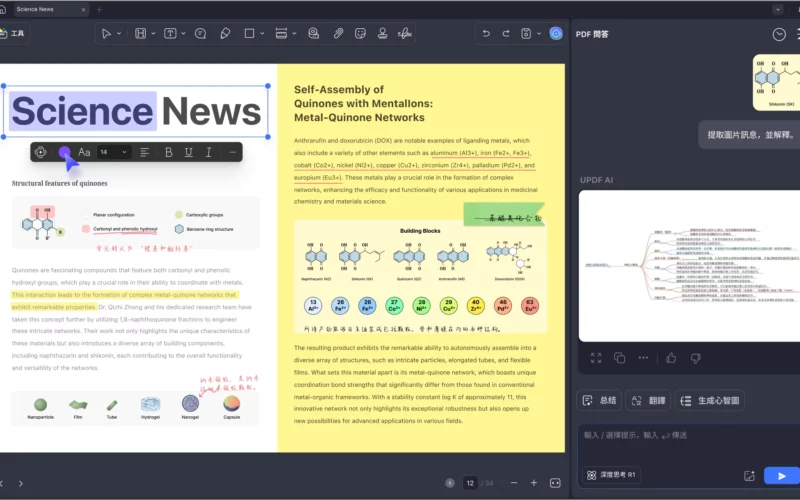Viewport: 800px width, 500px height.
Task: Copy the AI response using copy icon
Action: click(620, 358)
